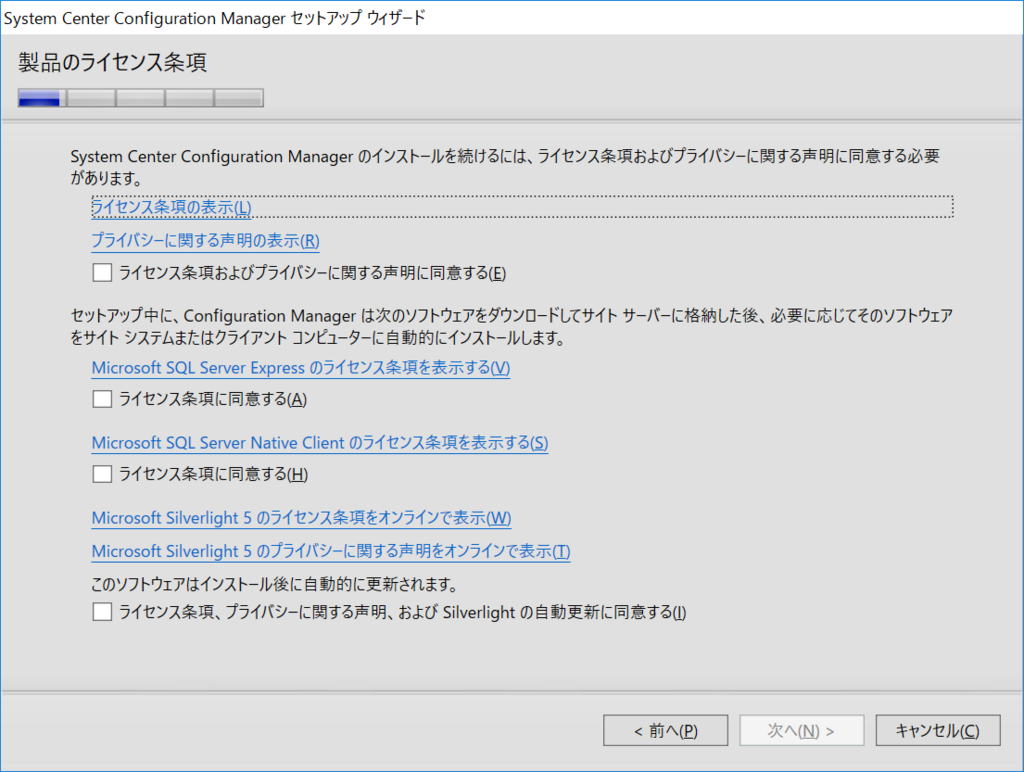The height and width of the screenshot is (772, 1024).
Task: Click the キャンセル(C) button
Action: [x=937, y=730]
